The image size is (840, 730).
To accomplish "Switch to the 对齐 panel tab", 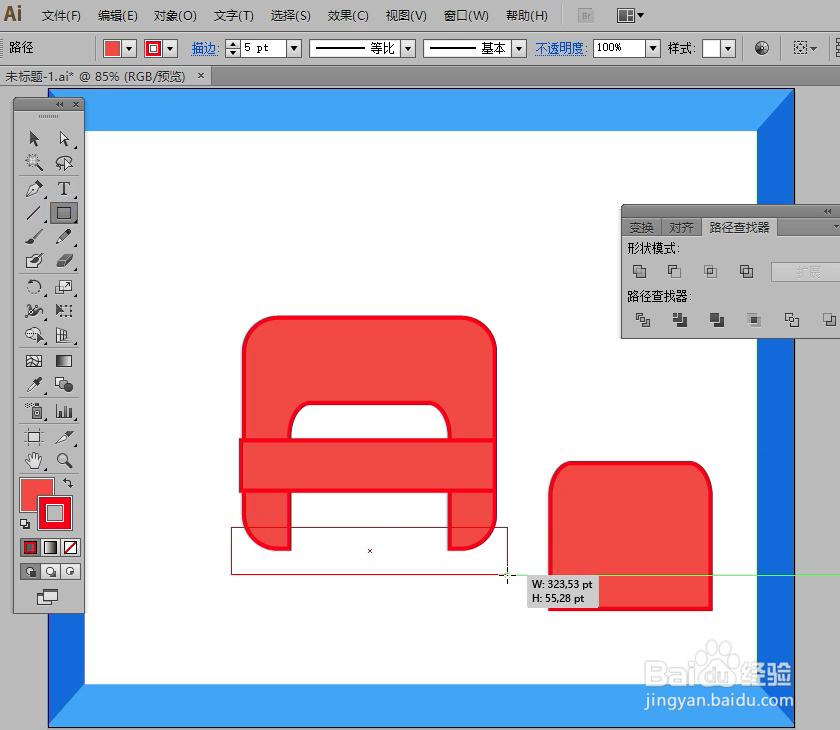I will coord(681,226).
